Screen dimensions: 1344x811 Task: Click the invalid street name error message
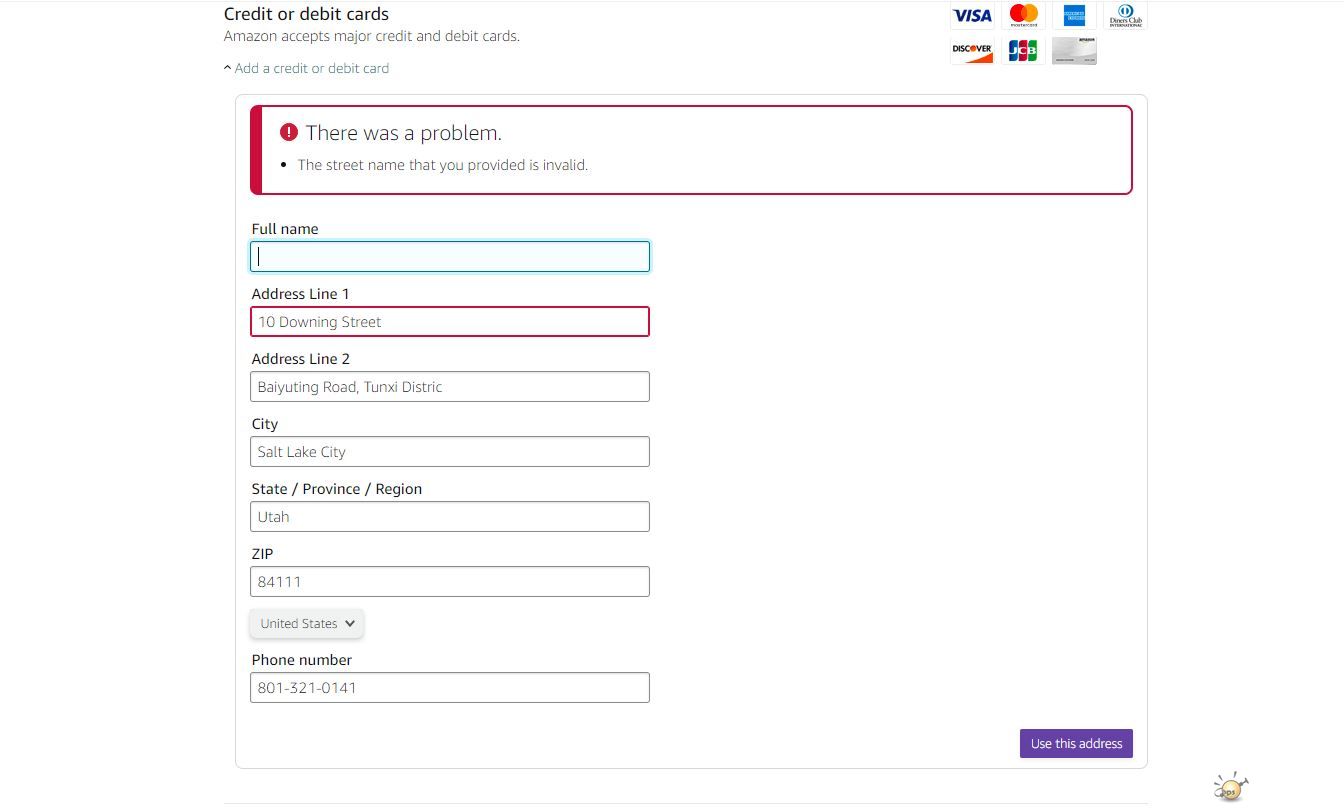click(442, 165)
